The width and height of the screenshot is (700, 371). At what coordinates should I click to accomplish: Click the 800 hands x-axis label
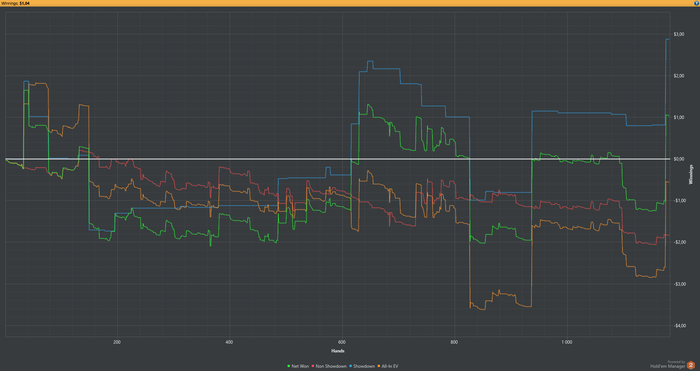click(x=454, y=342)
